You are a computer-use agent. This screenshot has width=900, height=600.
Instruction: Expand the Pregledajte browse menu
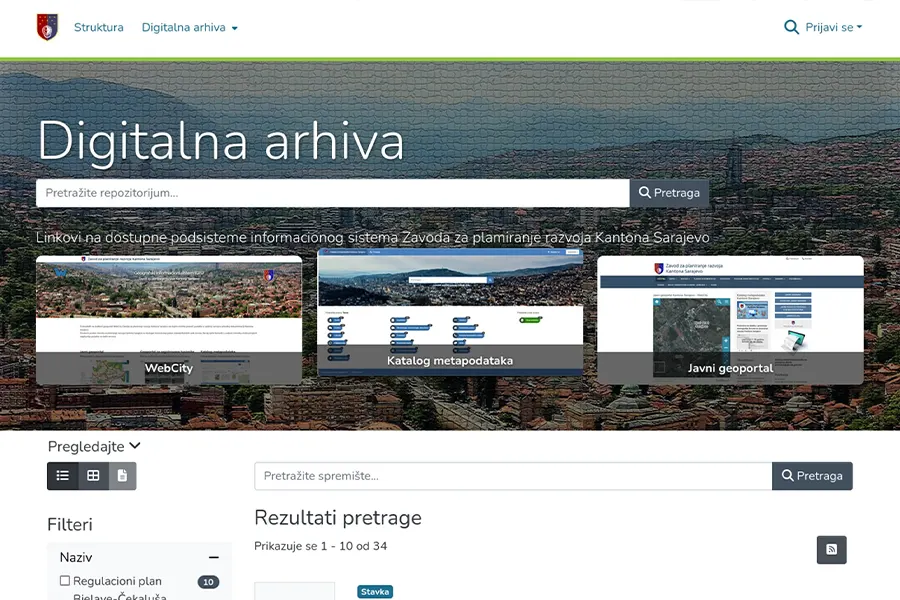click(94, 446)
